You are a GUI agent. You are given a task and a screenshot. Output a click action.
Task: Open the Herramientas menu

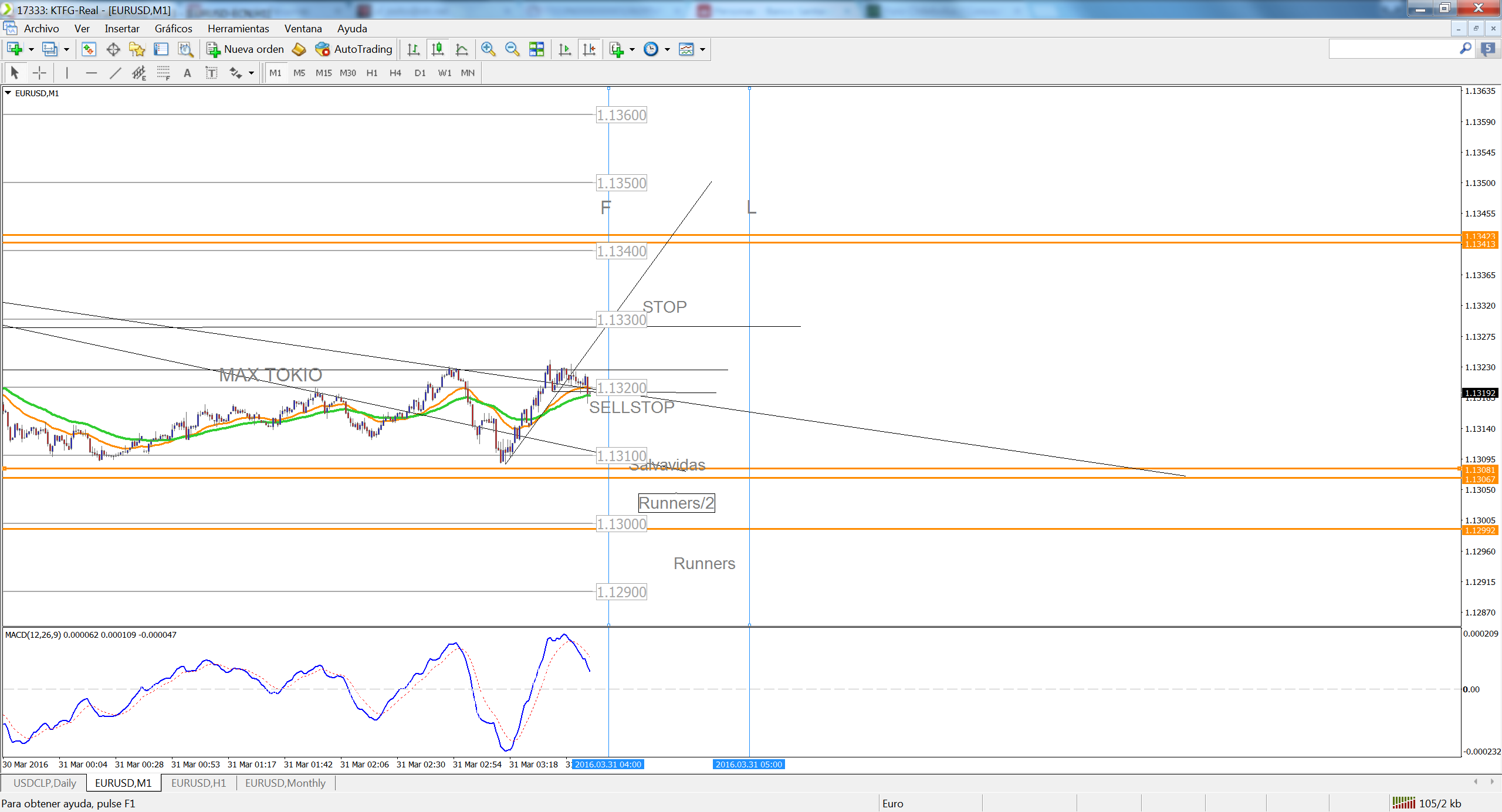(238, 28)
